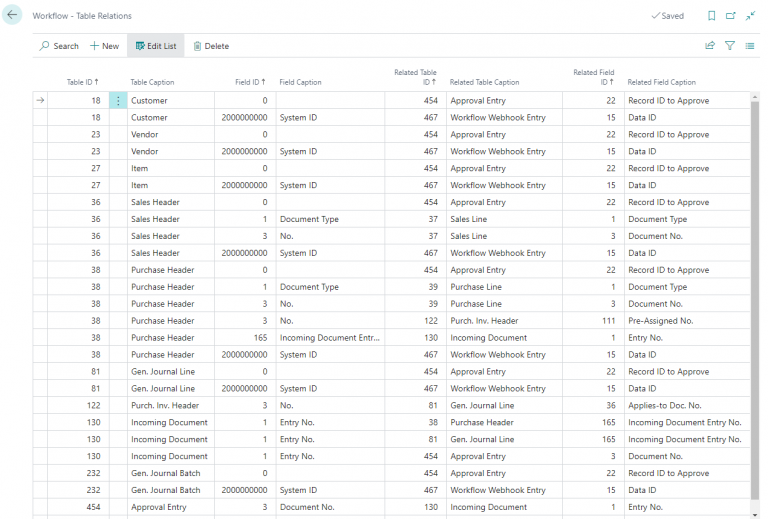Click the collapse page arrows icon

pos(750,16)
